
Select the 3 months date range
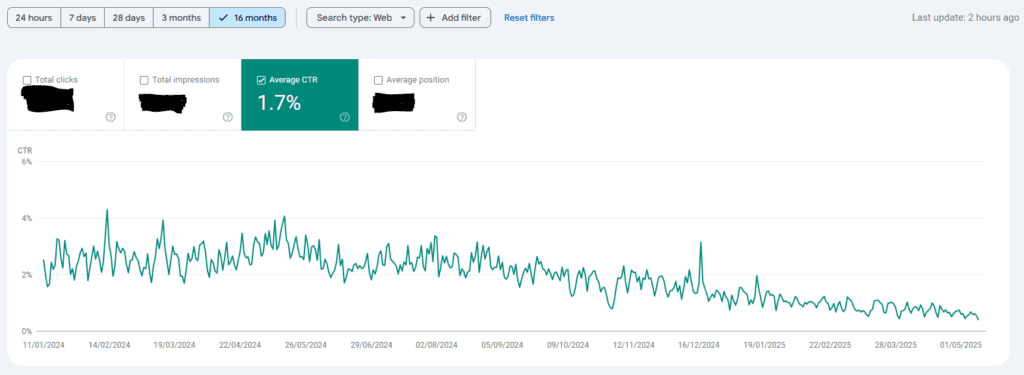182,18
